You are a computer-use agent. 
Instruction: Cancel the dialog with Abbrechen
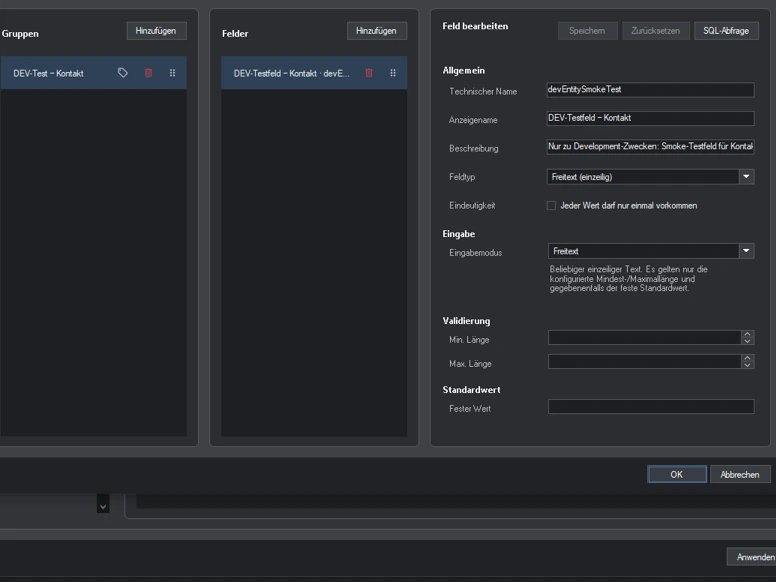click(x=740, y=474)
